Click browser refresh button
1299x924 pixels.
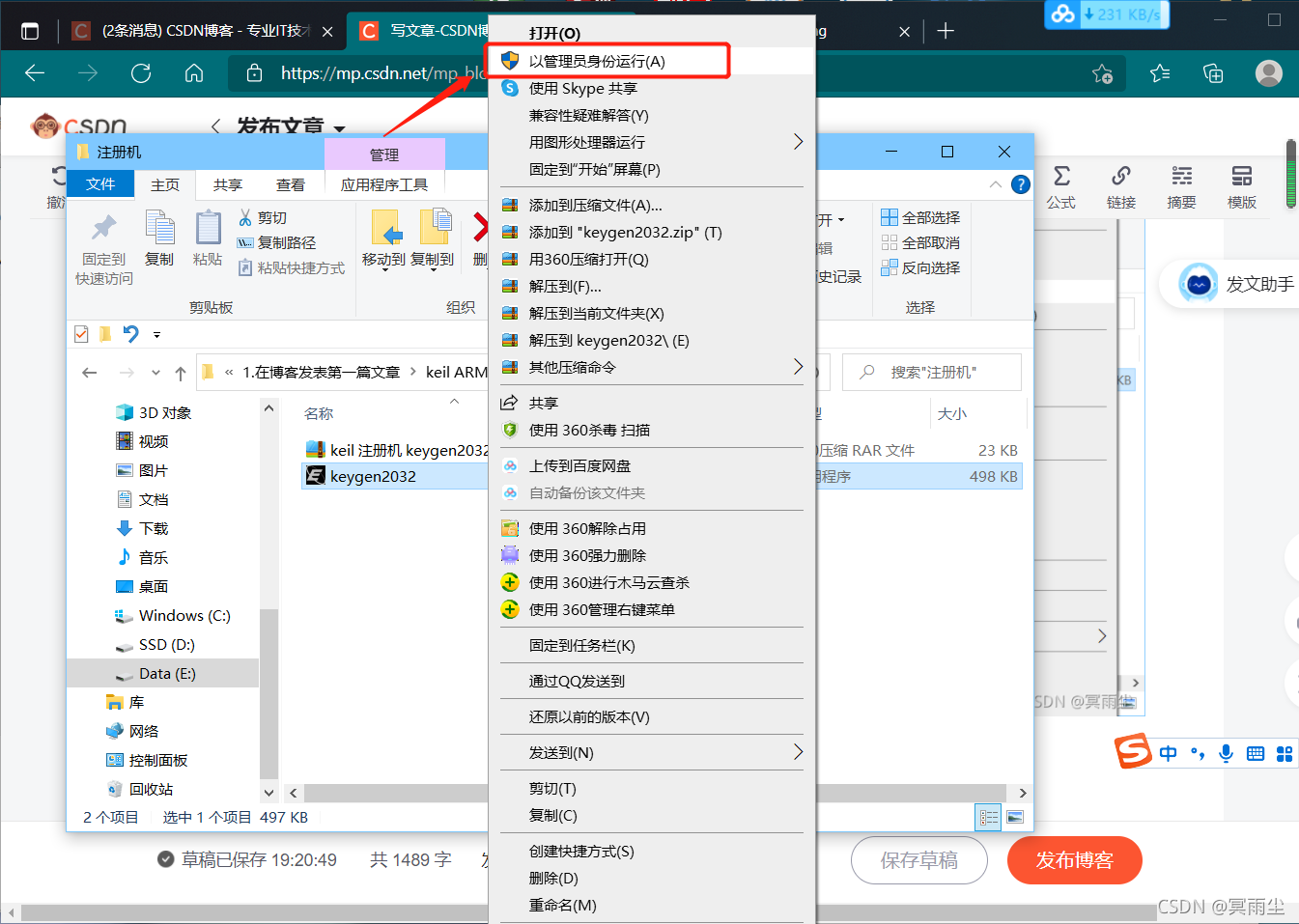click(x=141, y=72)
